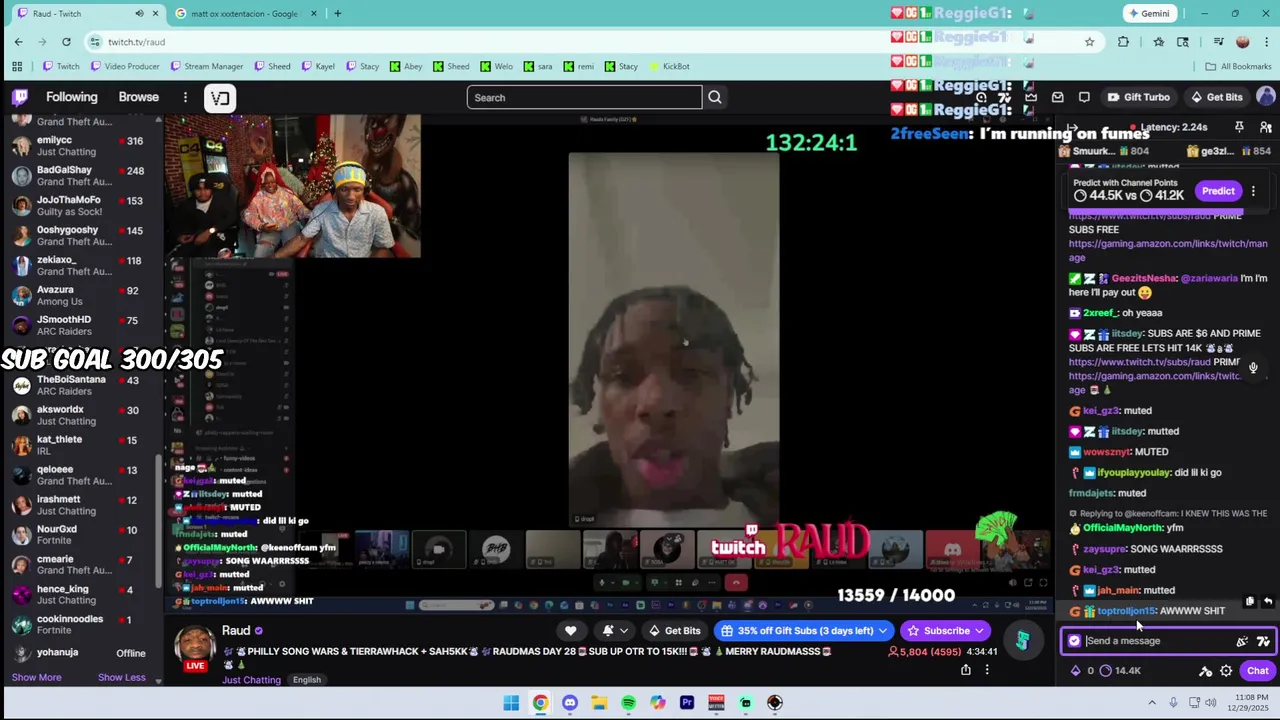Open the Twitch more options kebab menu

click(x=185, y=97)
